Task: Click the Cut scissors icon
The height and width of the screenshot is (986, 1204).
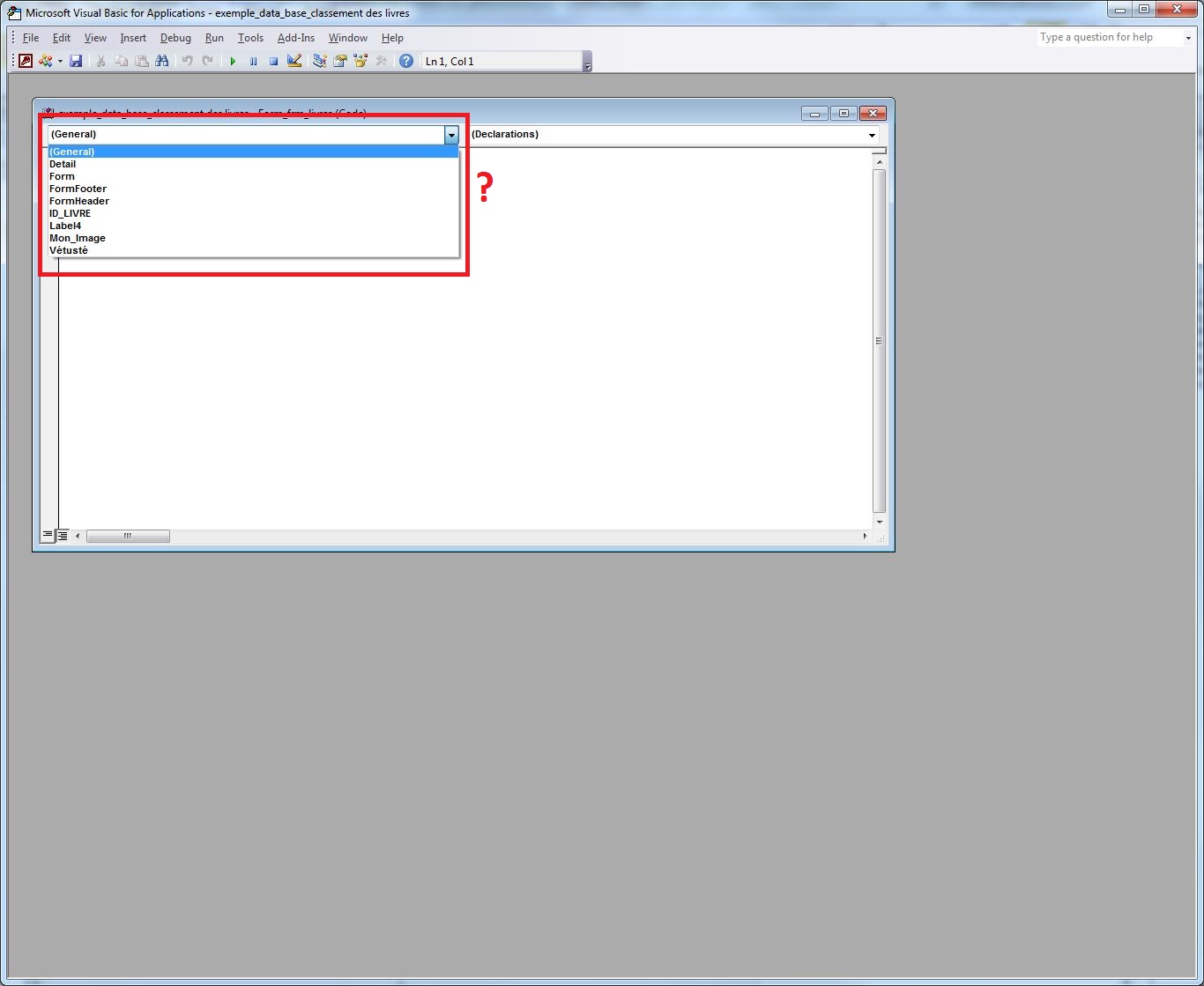Action: pos(100,61)
